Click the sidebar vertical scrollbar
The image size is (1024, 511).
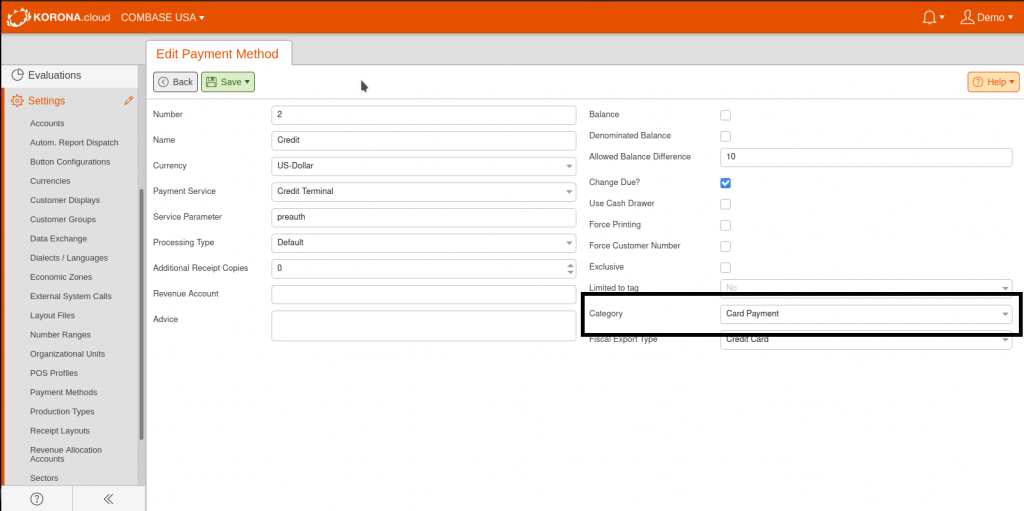coord(141,314)
